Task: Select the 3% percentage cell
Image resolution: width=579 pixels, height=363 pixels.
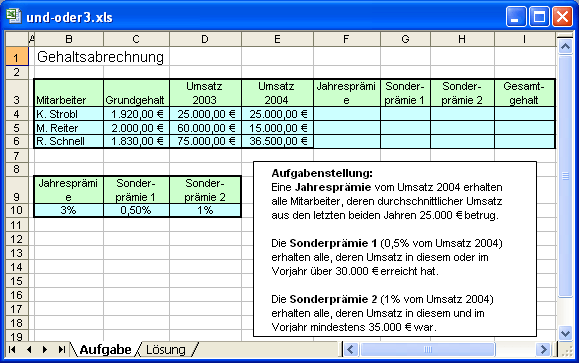Action: [69, 210]
